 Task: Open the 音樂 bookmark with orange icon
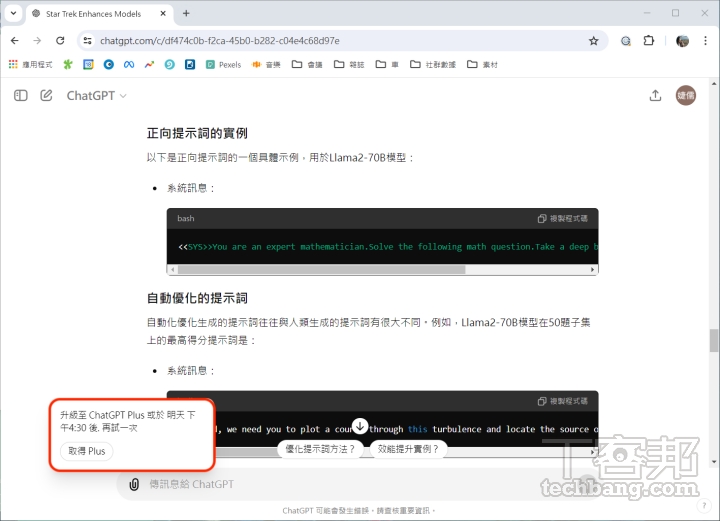coord(266,65)
